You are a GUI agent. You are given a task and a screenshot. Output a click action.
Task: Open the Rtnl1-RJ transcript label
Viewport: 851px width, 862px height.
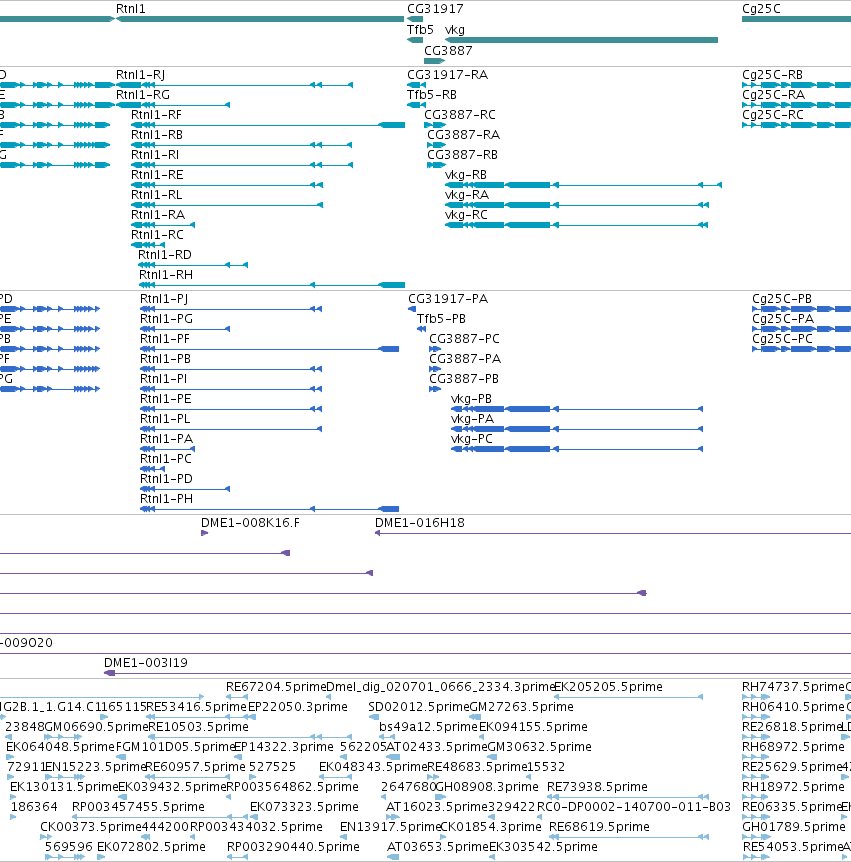[x=140, y=75]
